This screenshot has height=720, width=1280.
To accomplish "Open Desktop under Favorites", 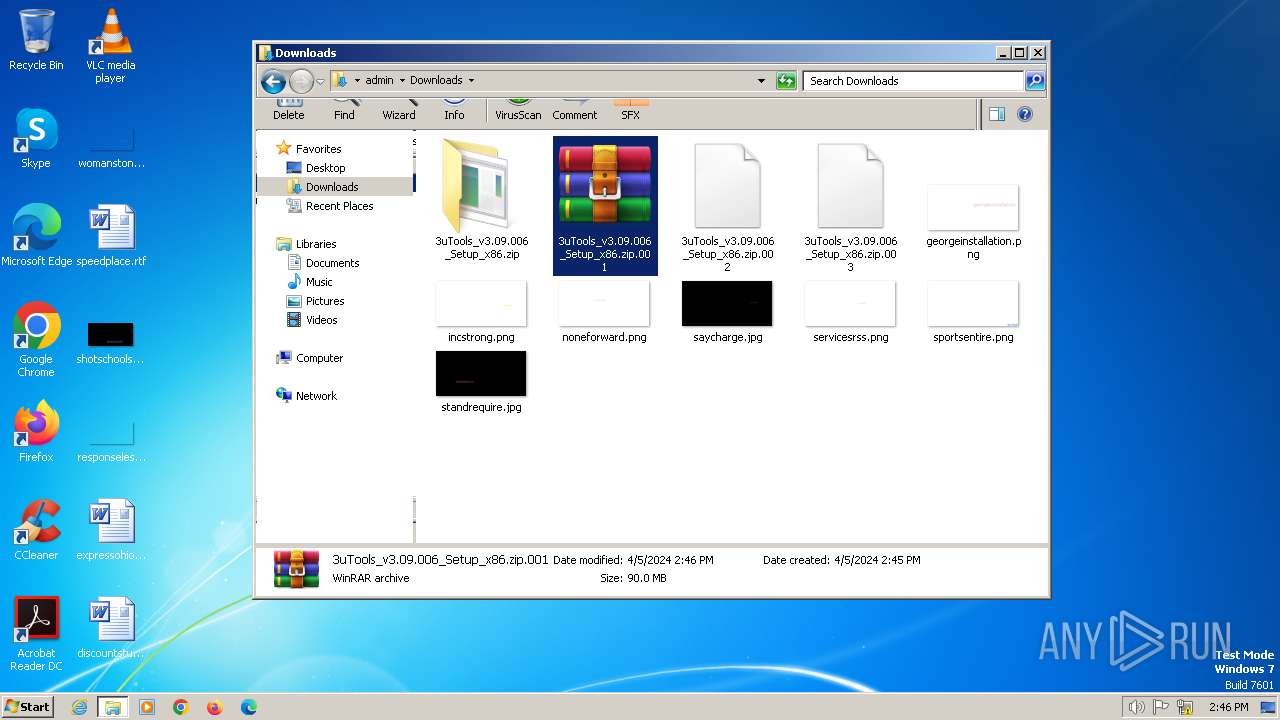I will 325,168.
